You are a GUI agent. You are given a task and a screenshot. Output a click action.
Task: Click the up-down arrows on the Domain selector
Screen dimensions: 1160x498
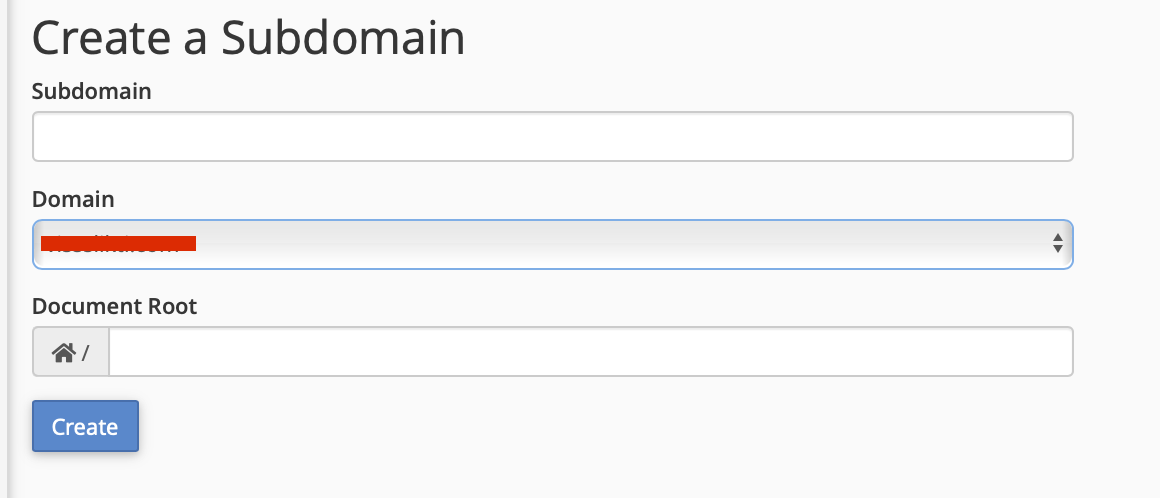pyautogui.click(x=1057, y=243)
